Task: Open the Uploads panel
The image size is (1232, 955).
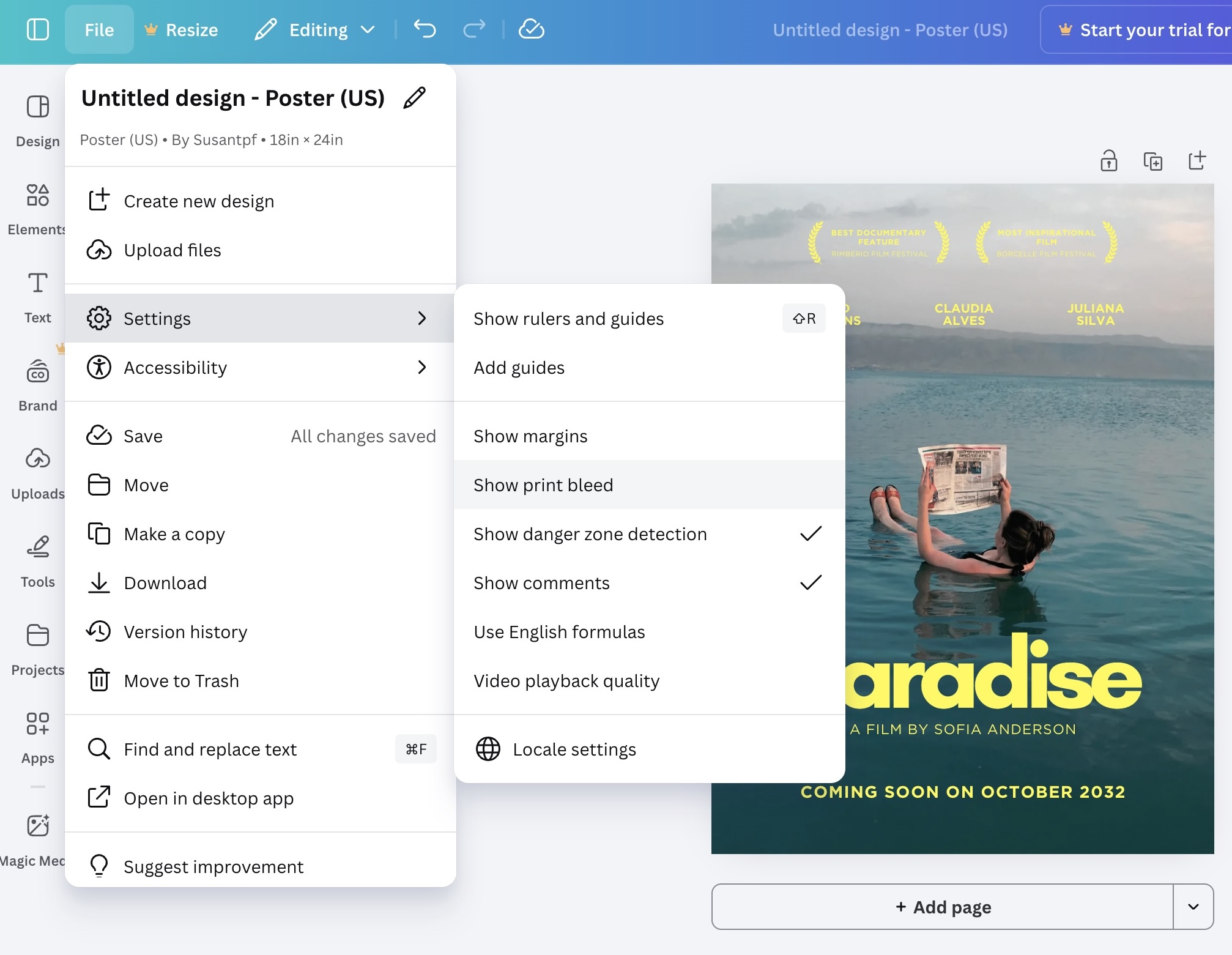Action: [x=37, y=468]
